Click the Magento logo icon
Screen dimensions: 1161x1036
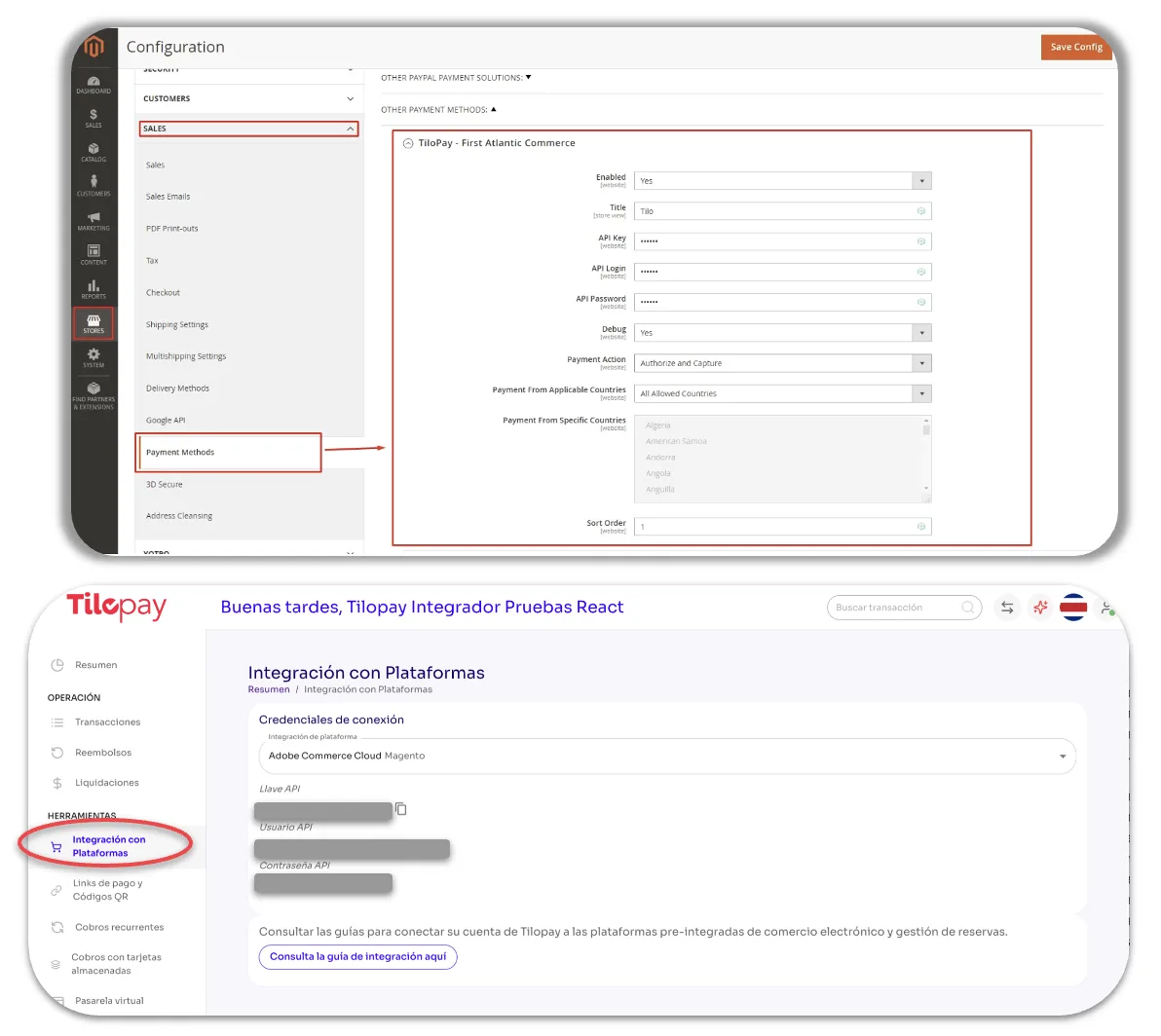click(94, 46)
